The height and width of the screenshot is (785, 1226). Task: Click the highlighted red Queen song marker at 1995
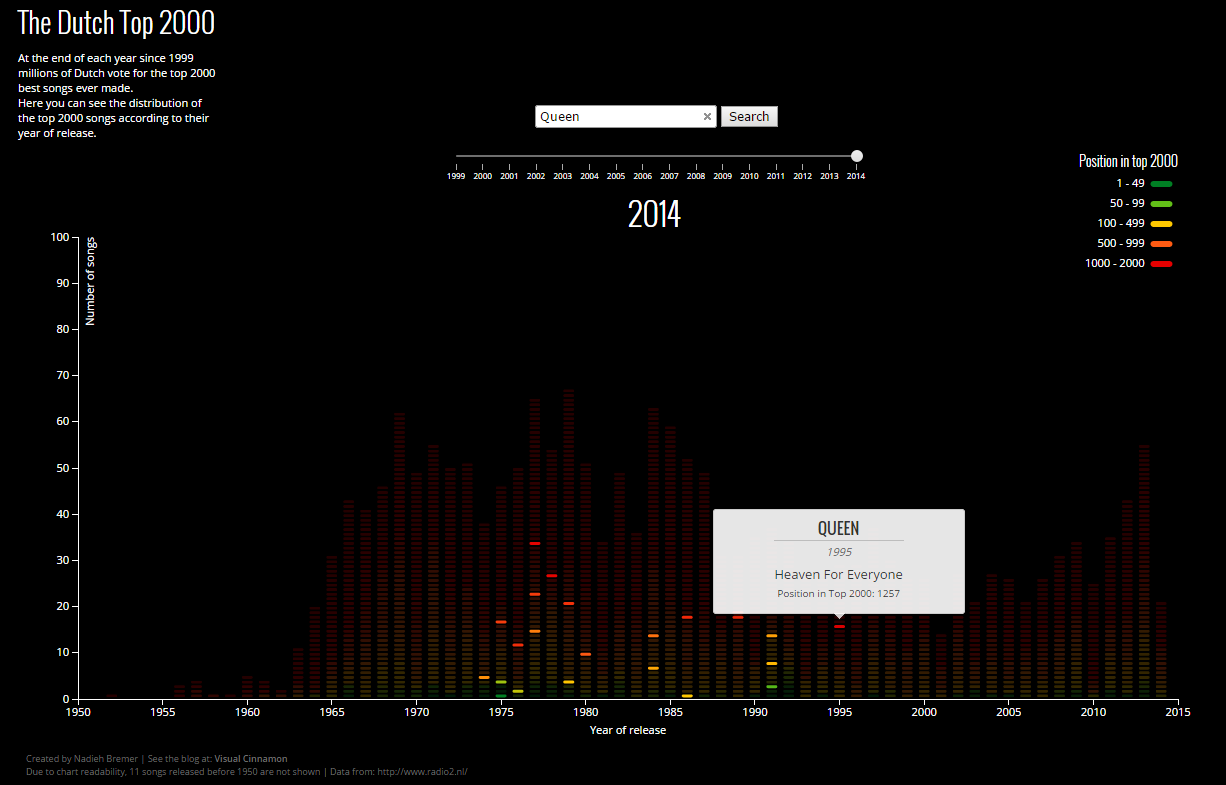(840, 627)
